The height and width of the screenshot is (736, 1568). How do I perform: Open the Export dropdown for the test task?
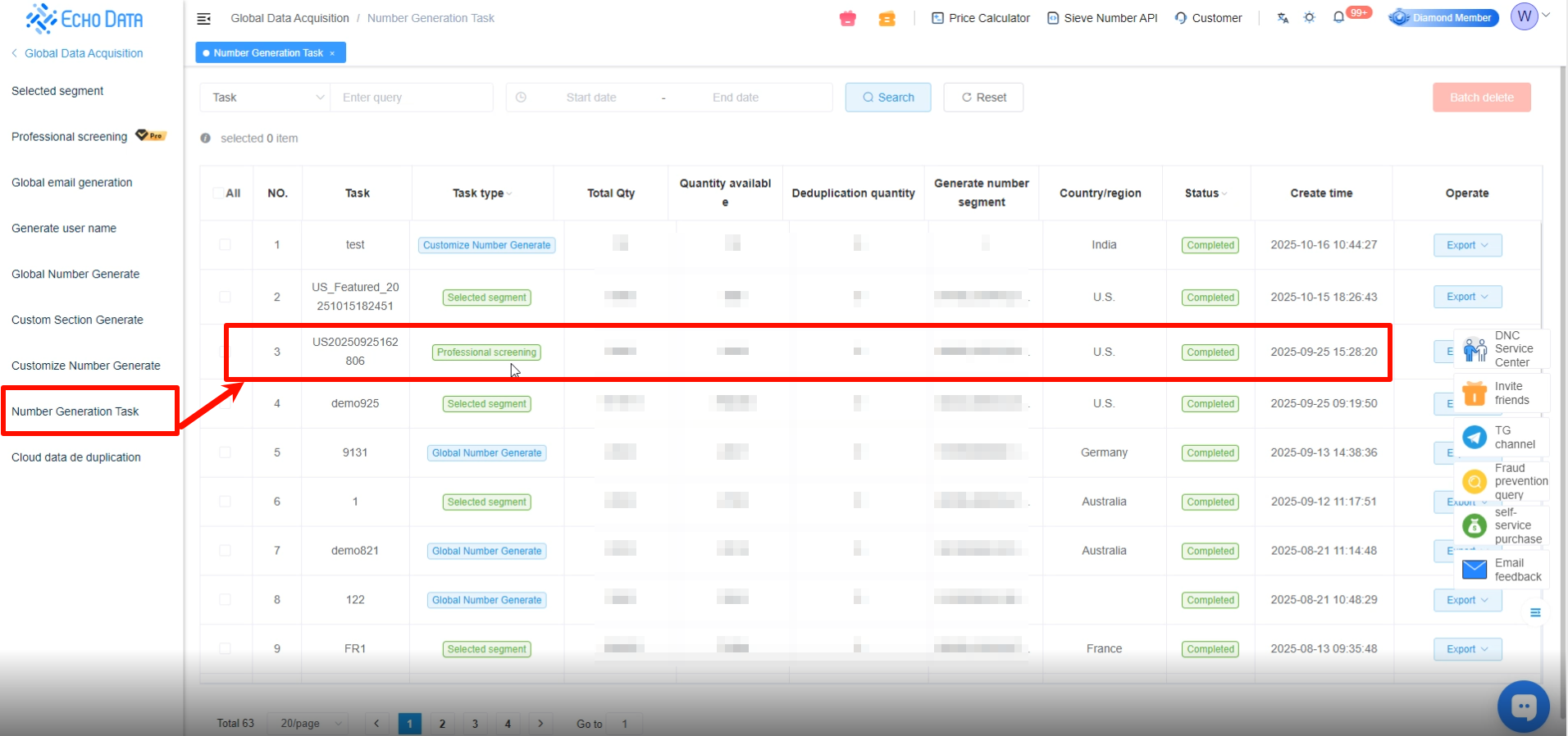pos(1467,245)
